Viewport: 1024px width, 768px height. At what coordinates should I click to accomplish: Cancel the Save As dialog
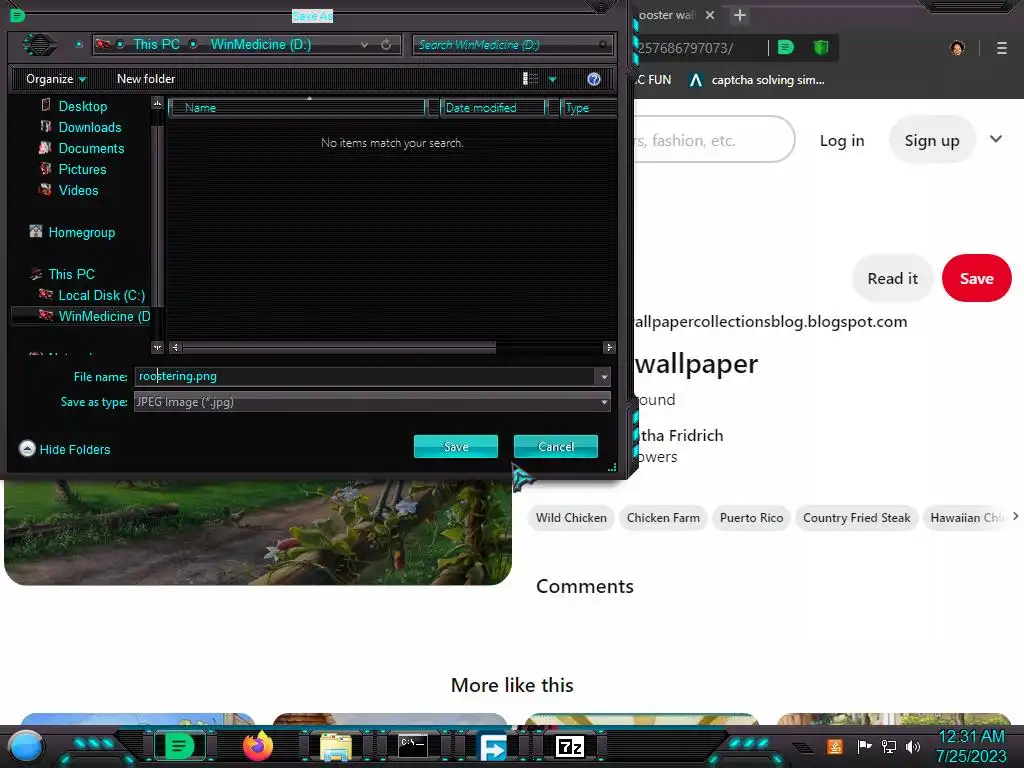tap(556, 447)
